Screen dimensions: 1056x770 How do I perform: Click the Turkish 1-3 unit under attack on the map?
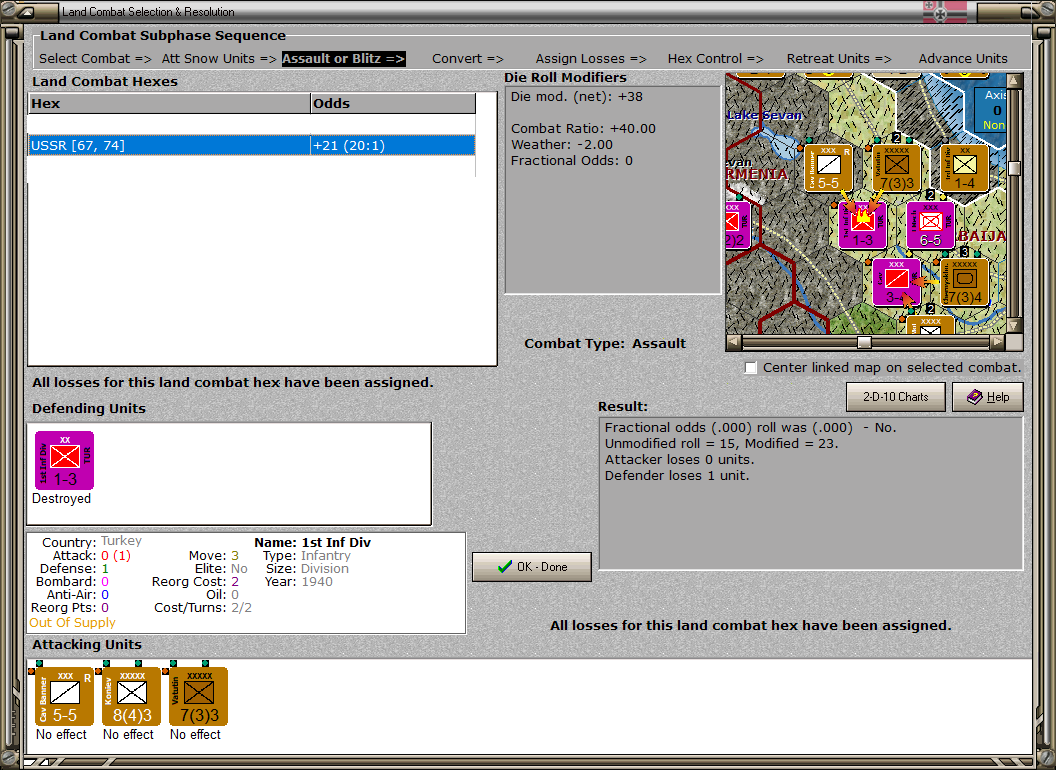pyautogui.click(x=863, y=225)
